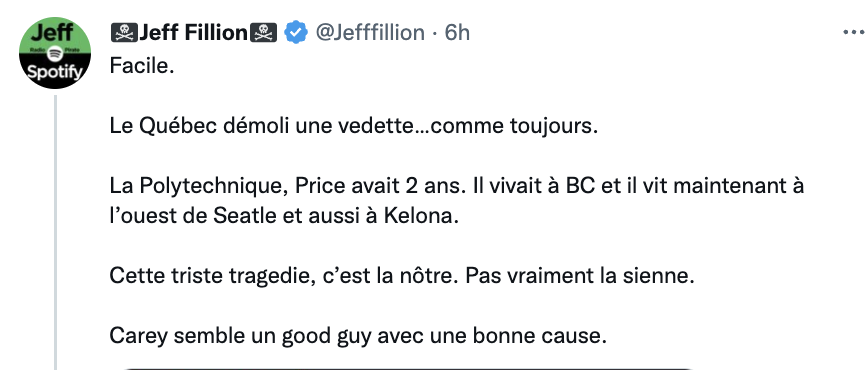Click the word "Facile." in the tweet
This screenshot has width=866, height=370.
point(142,66)
